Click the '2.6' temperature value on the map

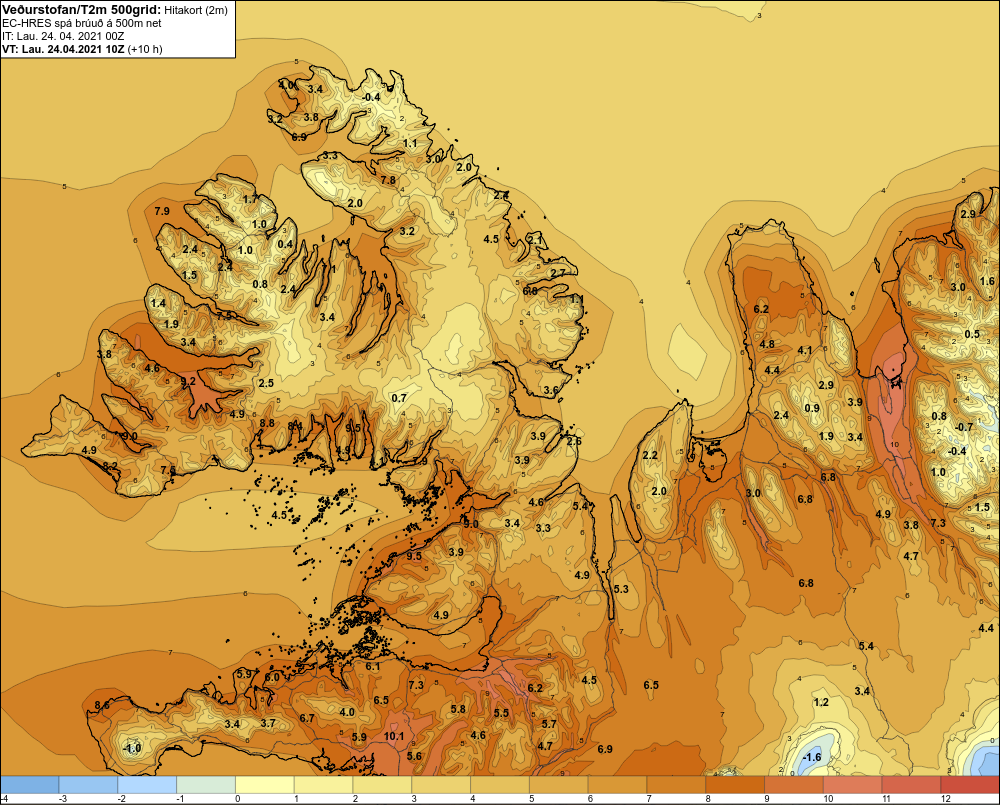point(574,441)
